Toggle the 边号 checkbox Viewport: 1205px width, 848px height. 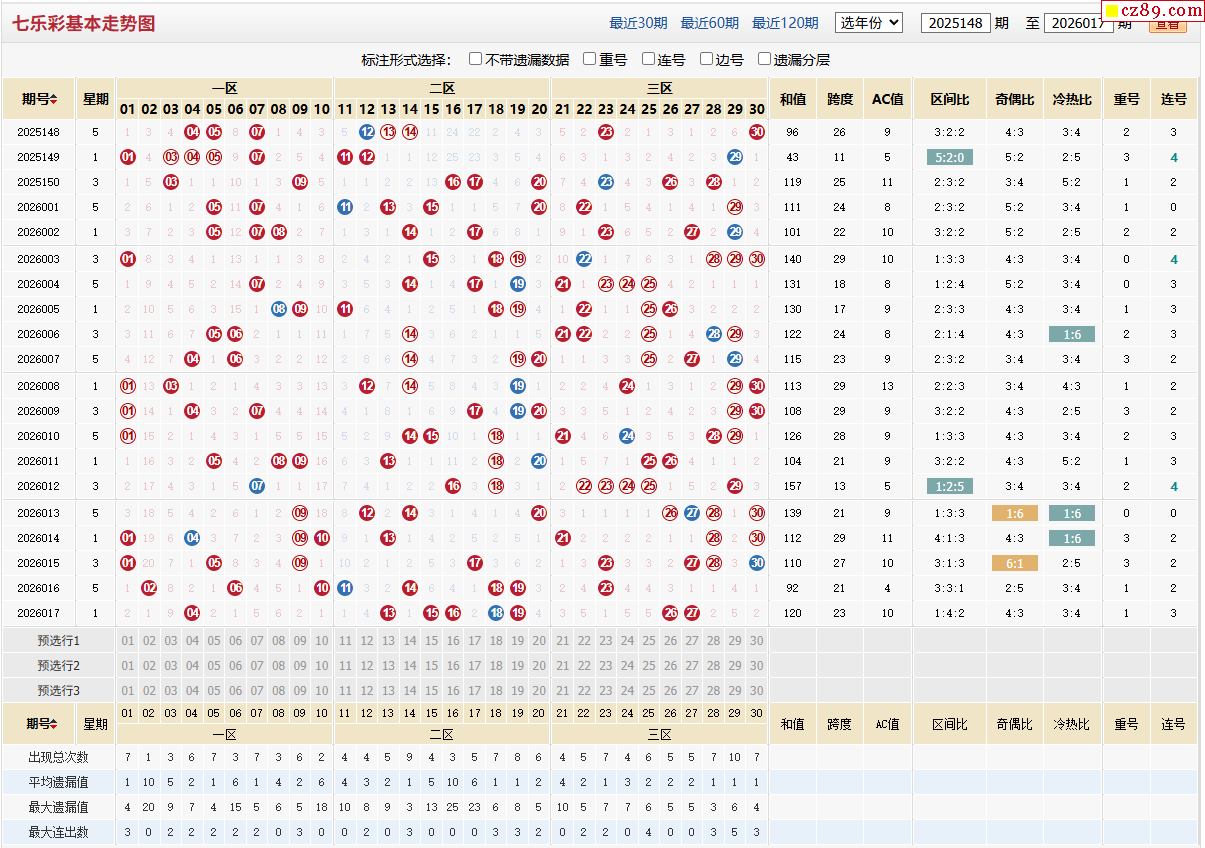coord(707,59)
